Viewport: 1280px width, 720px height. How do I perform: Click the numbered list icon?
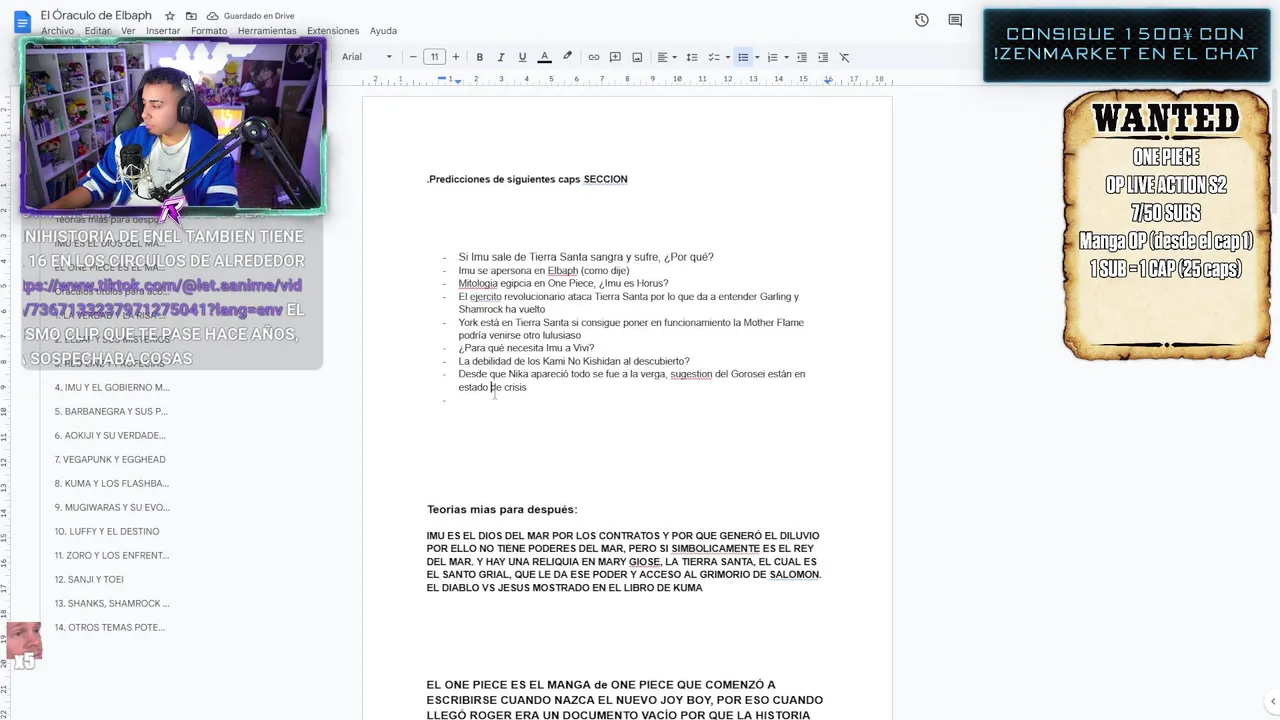[772, 57]
